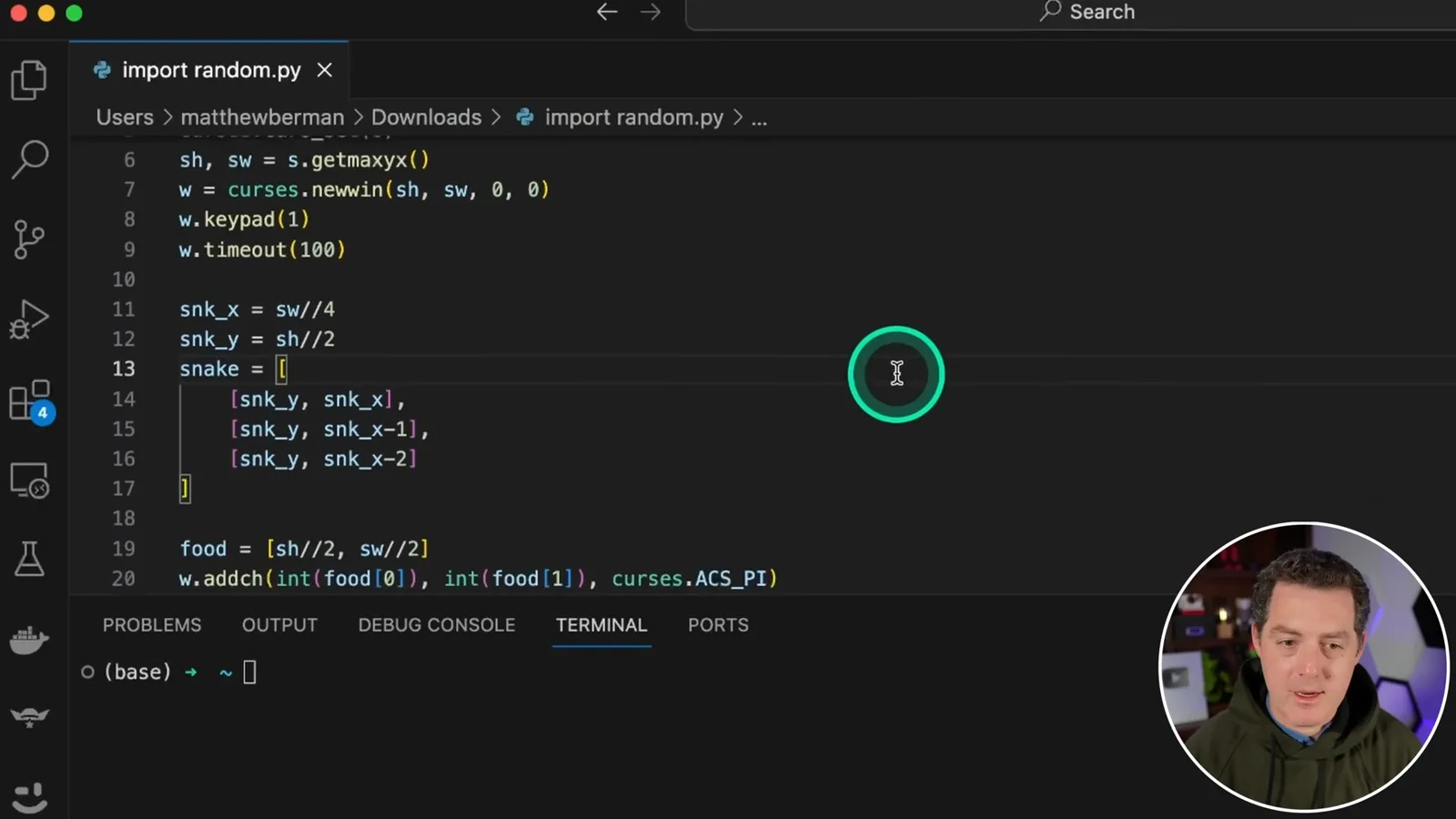Go back with the left arrow
The height and width of the screenshot is (819, 1456).
607,12
